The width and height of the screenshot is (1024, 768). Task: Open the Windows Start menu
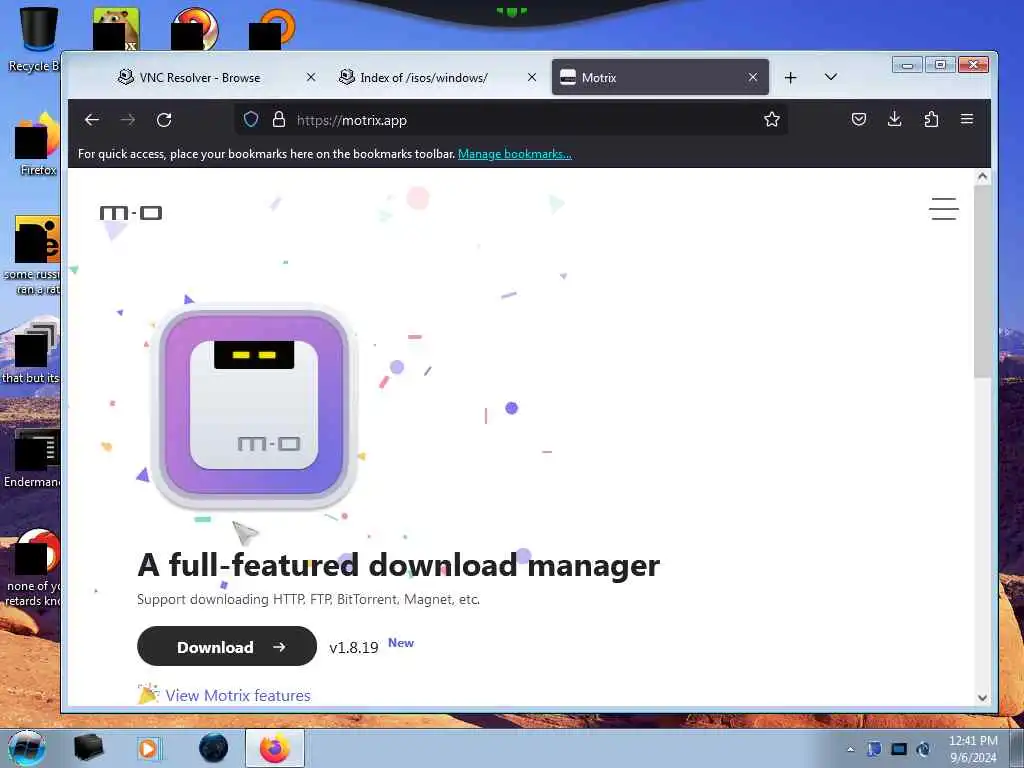(26, 748)
